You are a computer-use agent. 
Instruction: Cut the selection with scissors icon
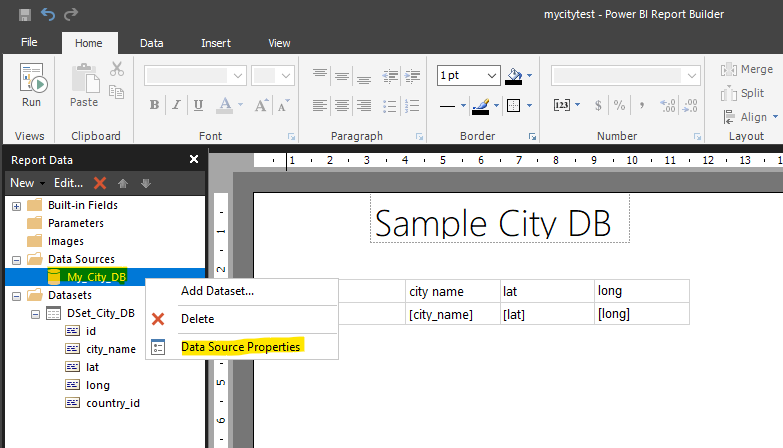pyautogui.click(x=117, y=69)
